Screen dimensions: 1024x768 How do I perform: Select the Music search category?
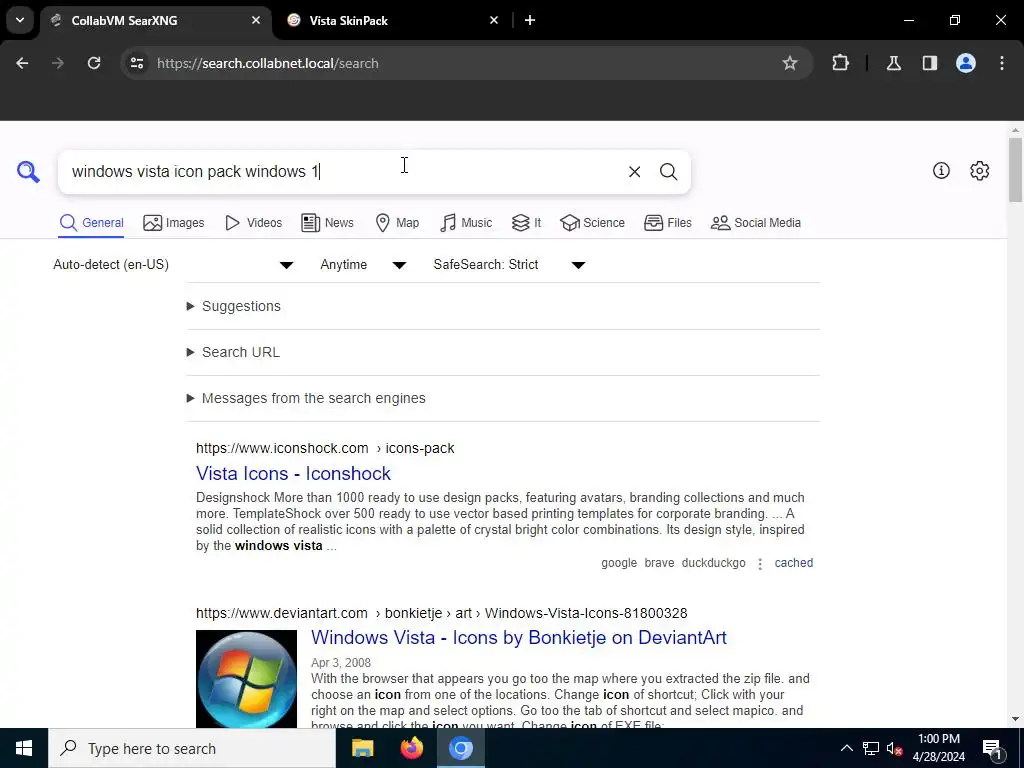tap(466, 223)
